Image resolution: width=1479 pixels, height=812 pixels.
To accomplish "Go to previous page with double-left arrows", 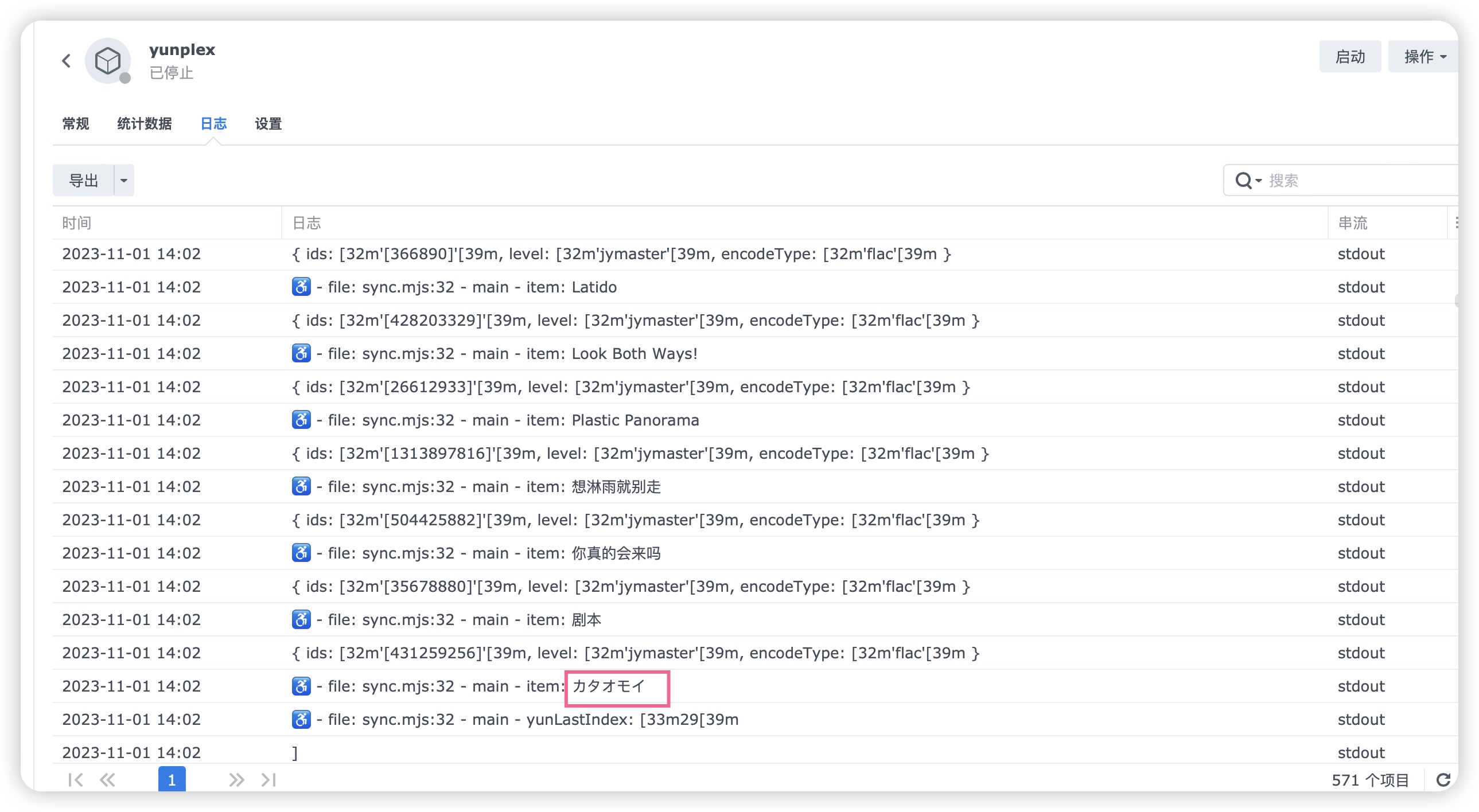I will pos(107,779).
